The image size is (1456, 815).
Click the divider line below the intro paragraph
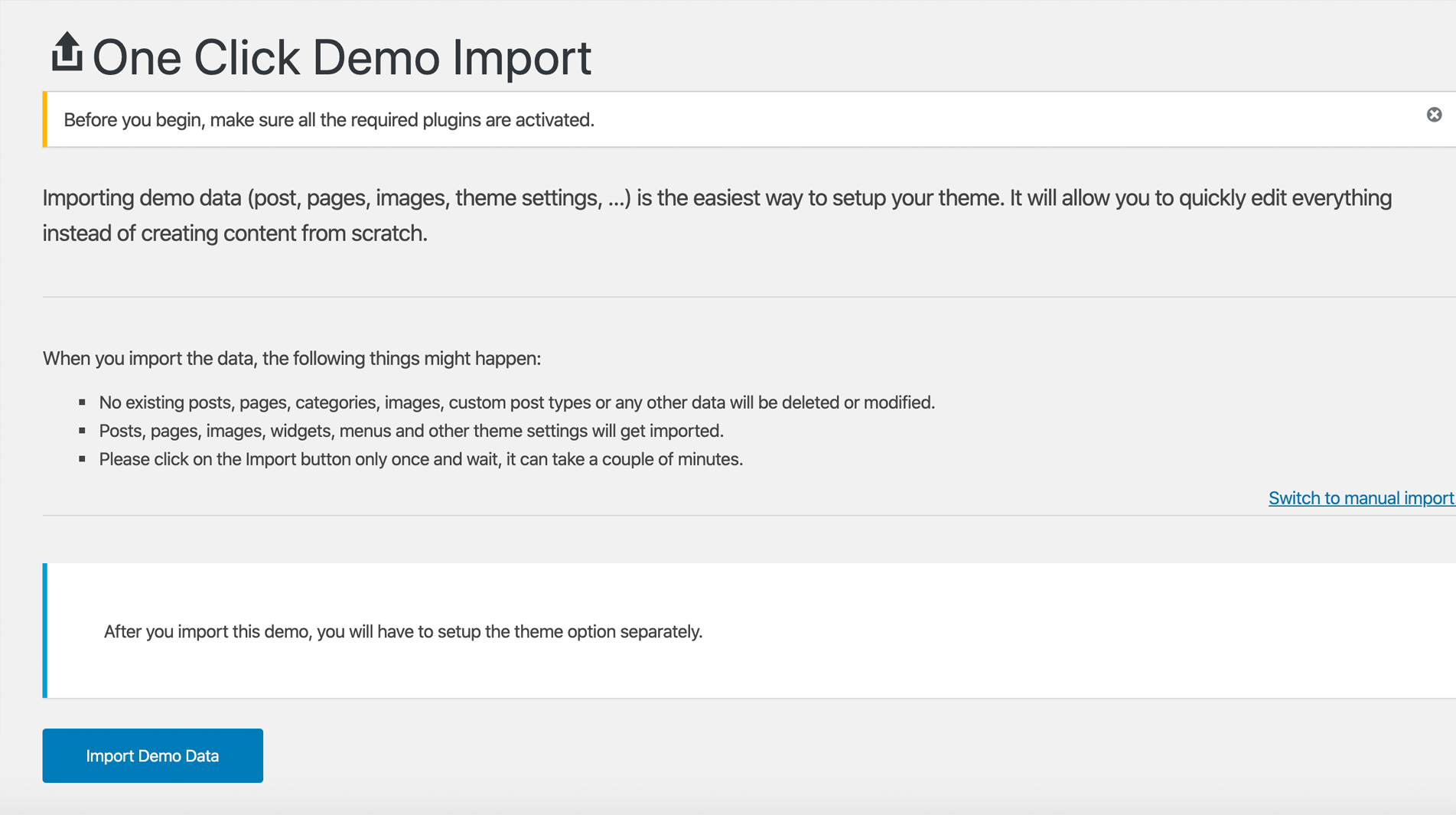[748, 297]
